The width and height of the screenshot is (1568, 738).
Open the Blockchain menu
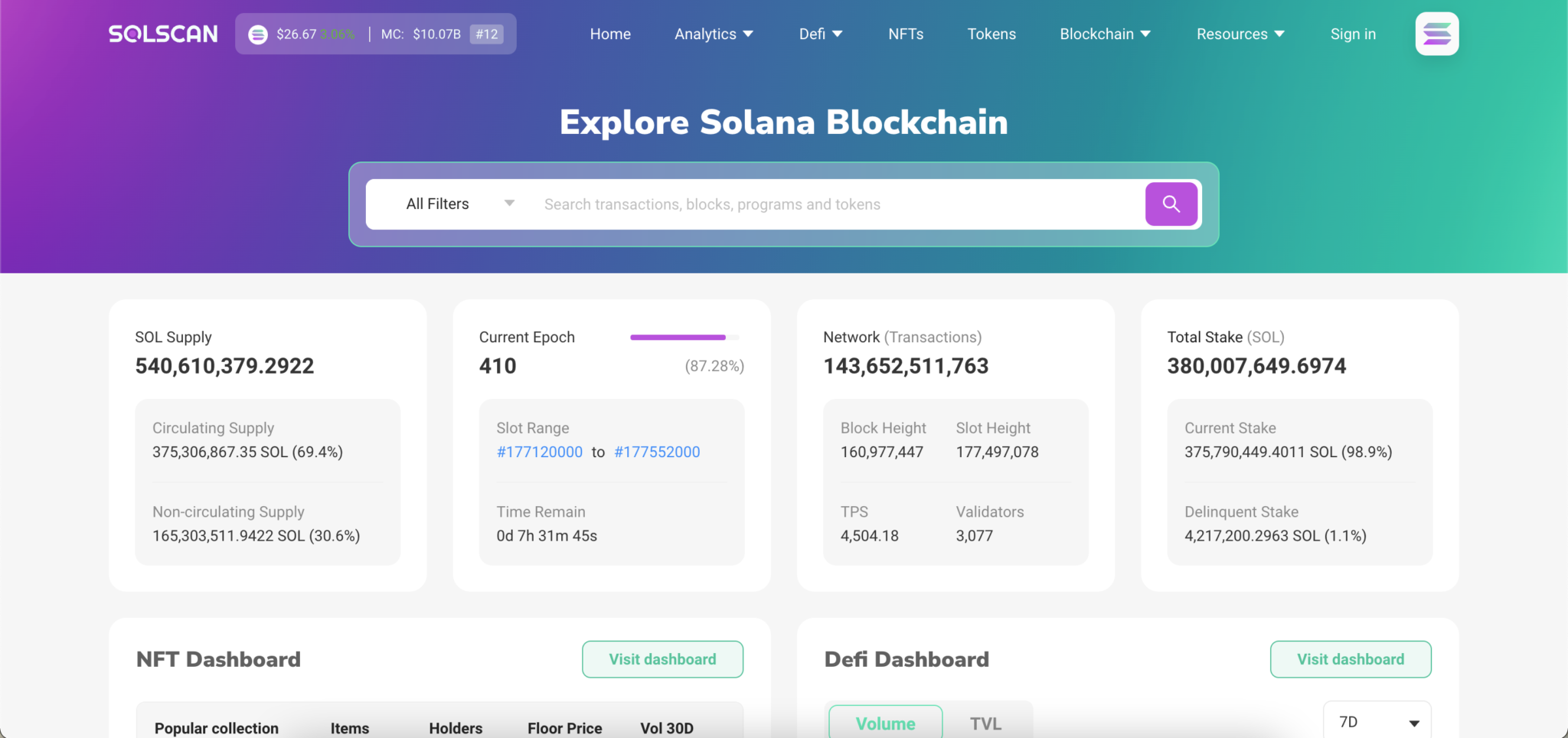(x=1104, y=34)
